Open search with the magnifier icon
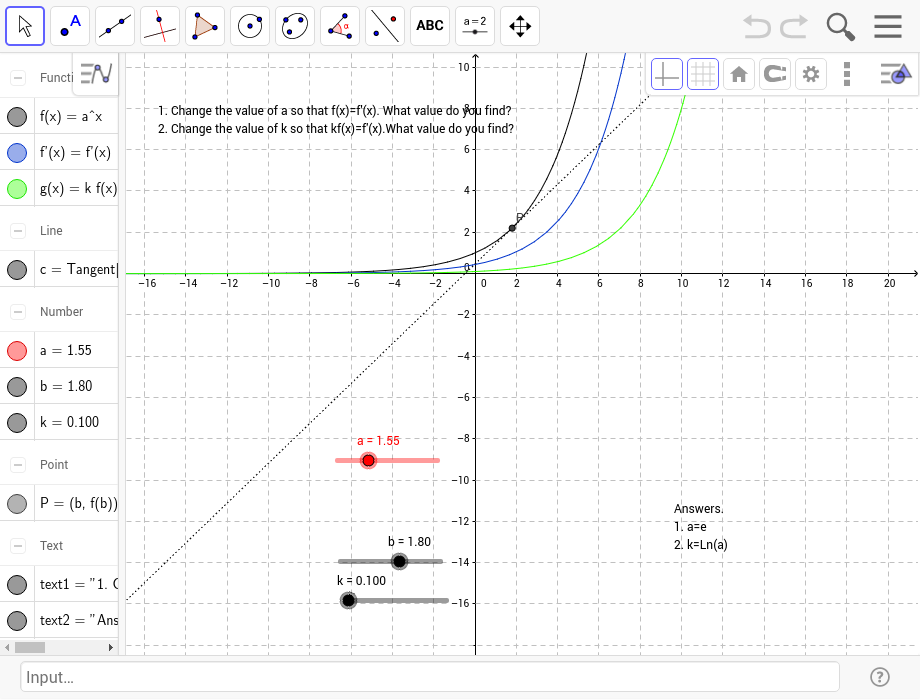The width and height of the screenshot is (920, 700). pyautogui.click(x=840, y=26)
